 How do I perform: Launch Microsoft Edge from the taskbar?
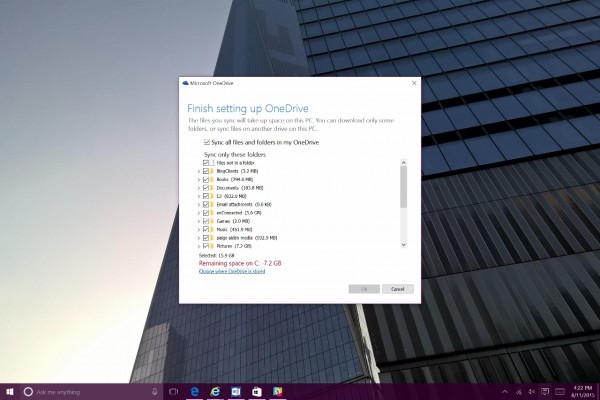click(195, 392)
